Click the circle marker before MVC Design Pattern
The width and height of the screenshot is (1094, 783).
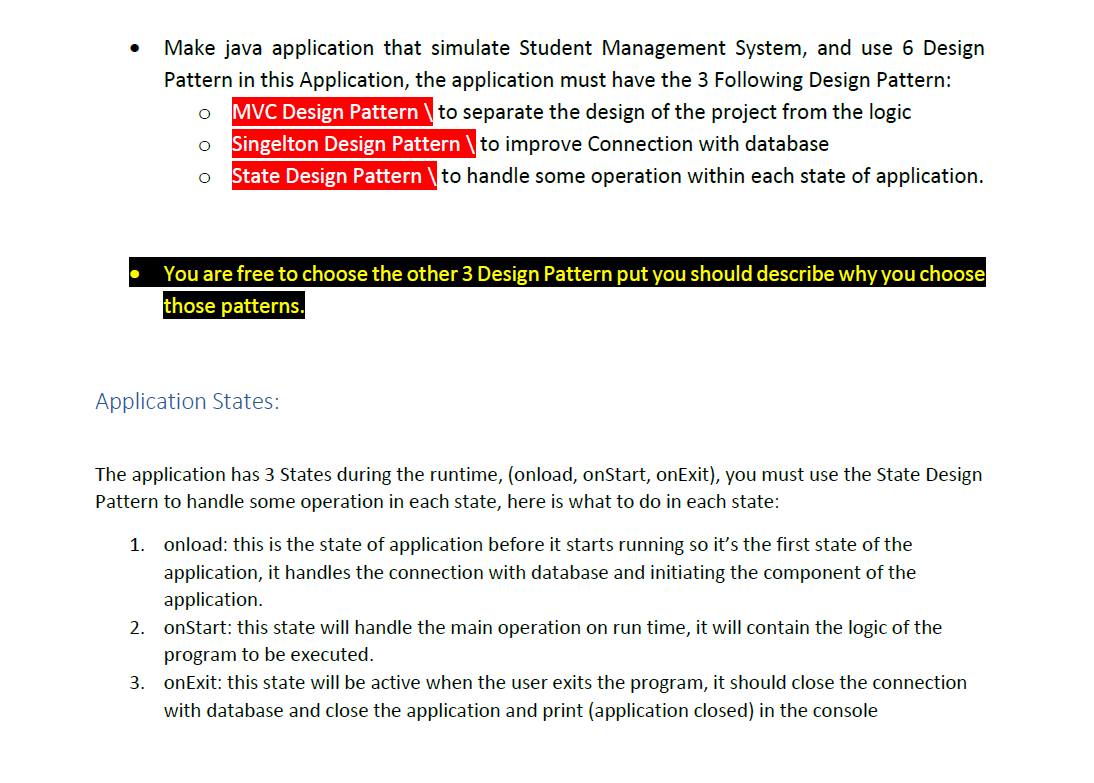(x=205, y=113)
